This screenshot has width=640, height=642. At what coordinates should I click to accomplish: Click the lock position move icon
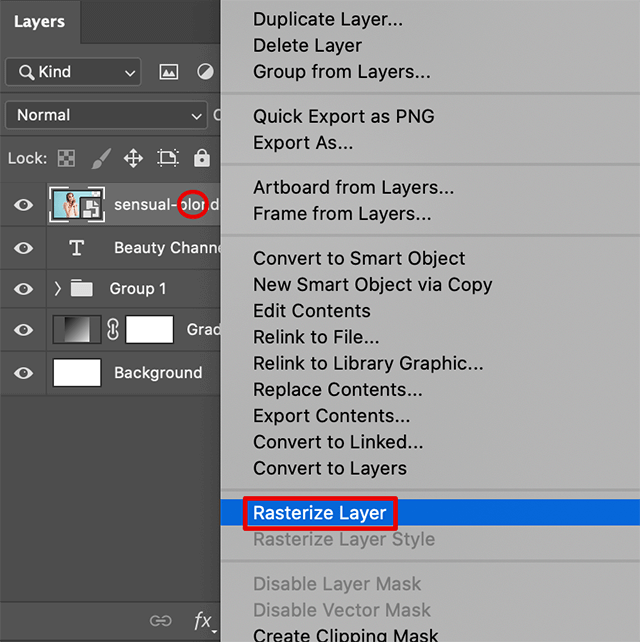[x=133, y=158]
